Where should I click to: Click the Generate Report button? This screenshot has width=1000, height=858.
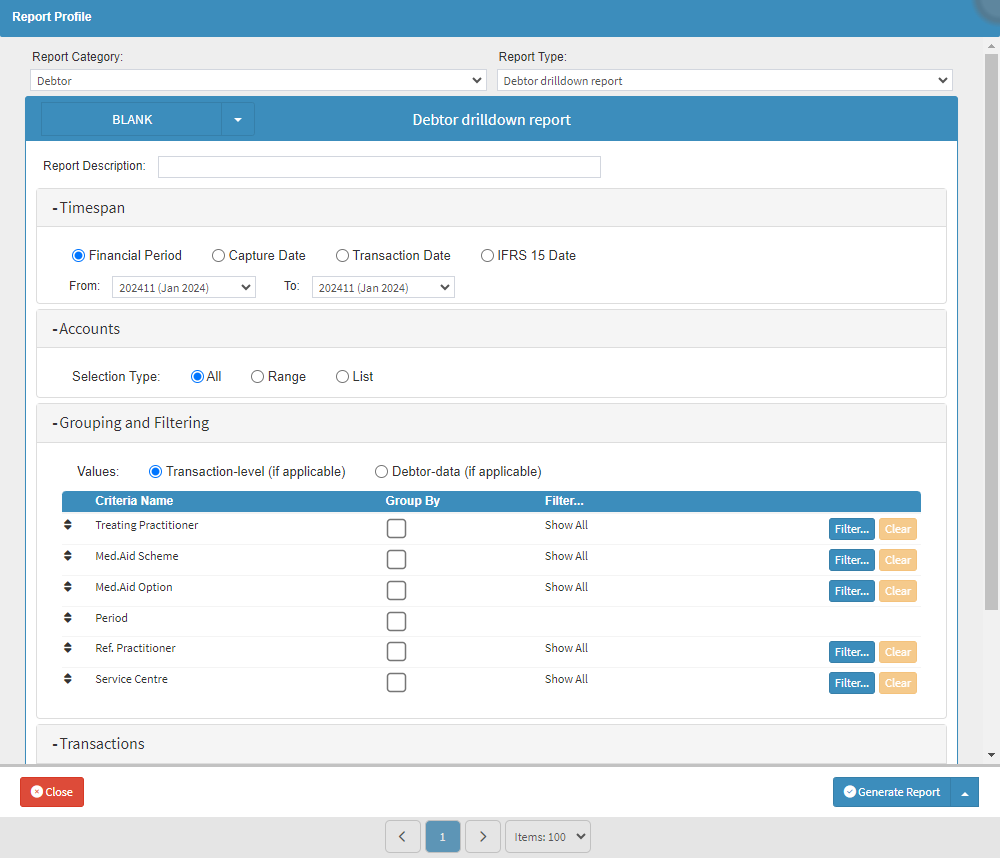[x=892, y=792]
